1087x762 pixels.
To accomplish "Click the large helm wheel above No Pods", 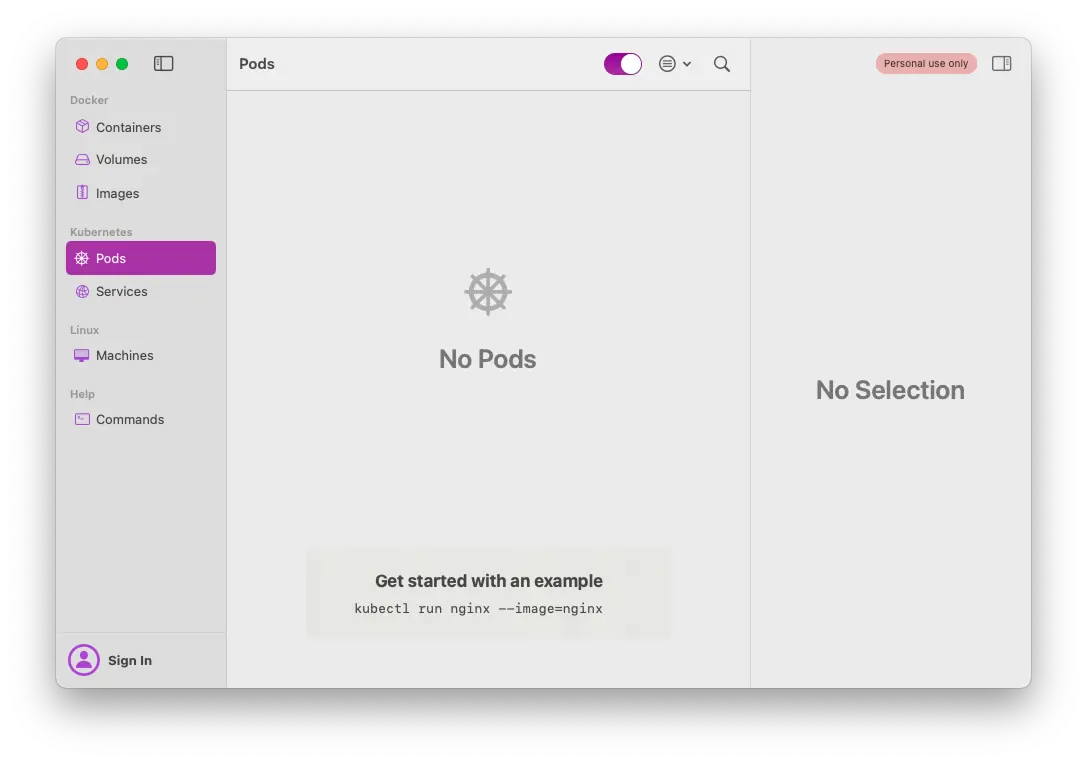I will tap(487, 291).
